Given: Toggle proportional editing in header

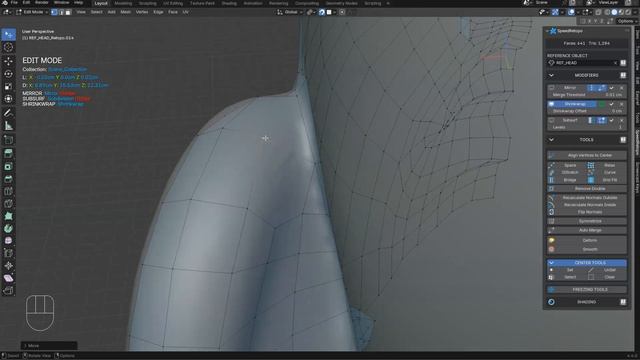Looking at the screenshot, I should click(342, 12).
